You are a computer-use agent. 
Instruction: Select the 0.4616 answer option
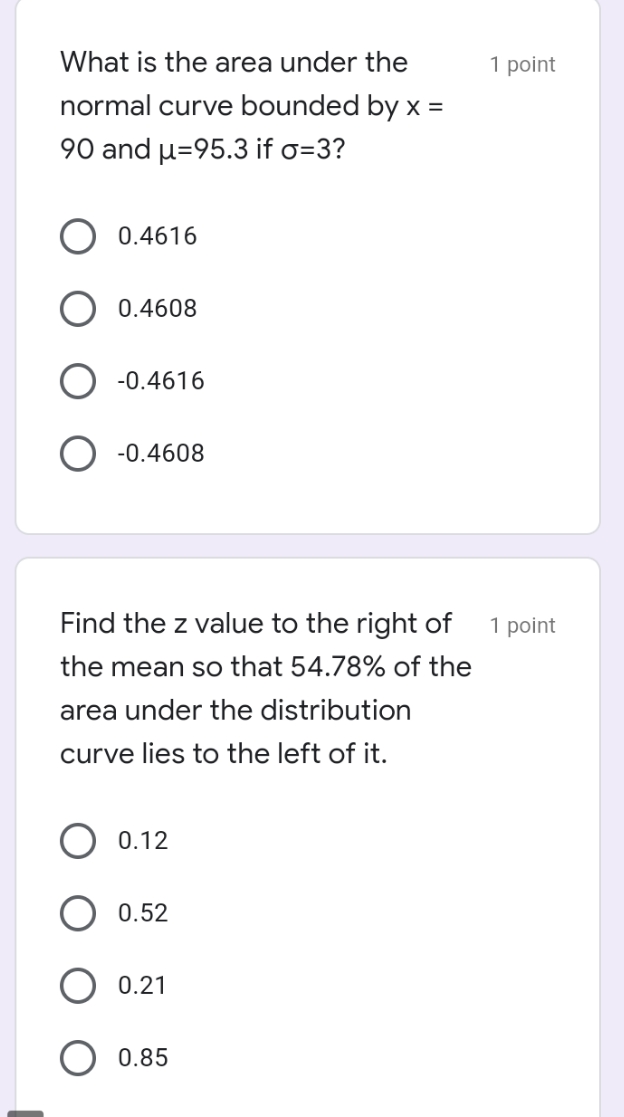tap(77, 236)
